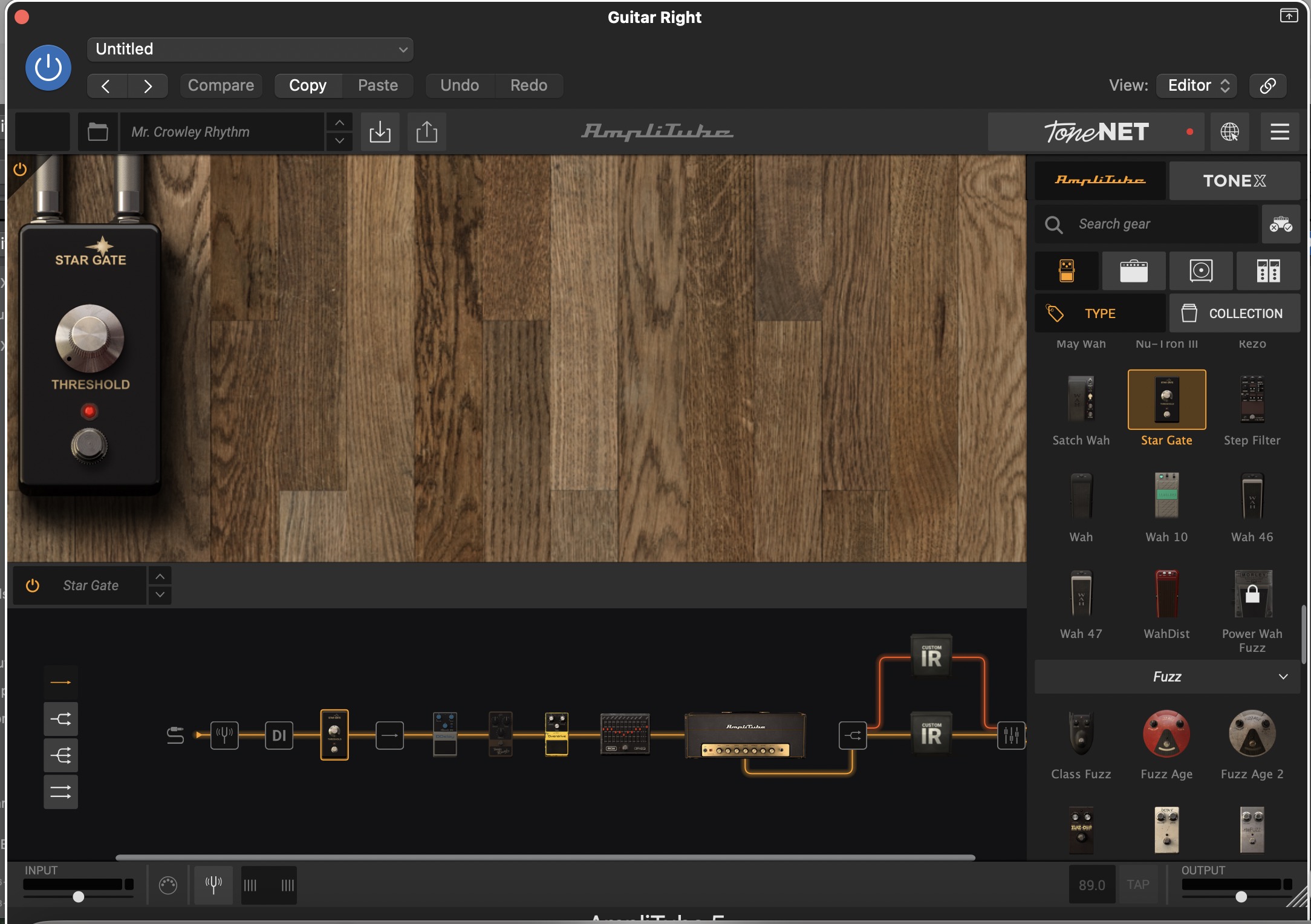
Task: Open the hamburger main menu
Action: click(x=1280, y=132)
